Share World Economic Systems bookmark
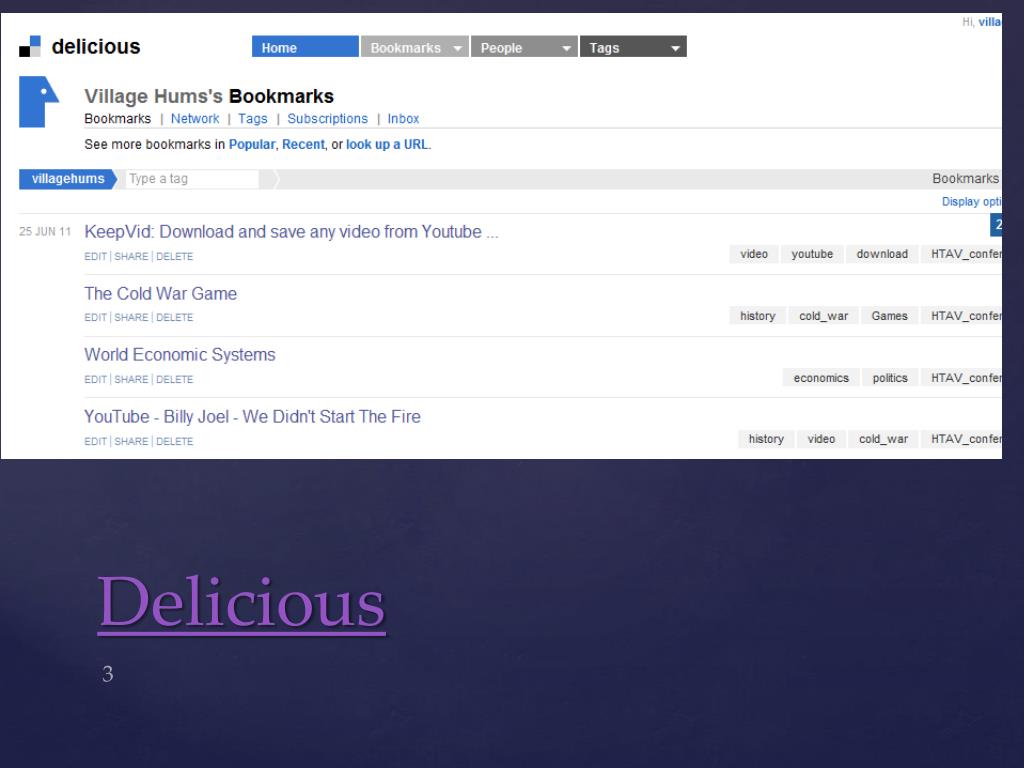 (x=131, y=379)
